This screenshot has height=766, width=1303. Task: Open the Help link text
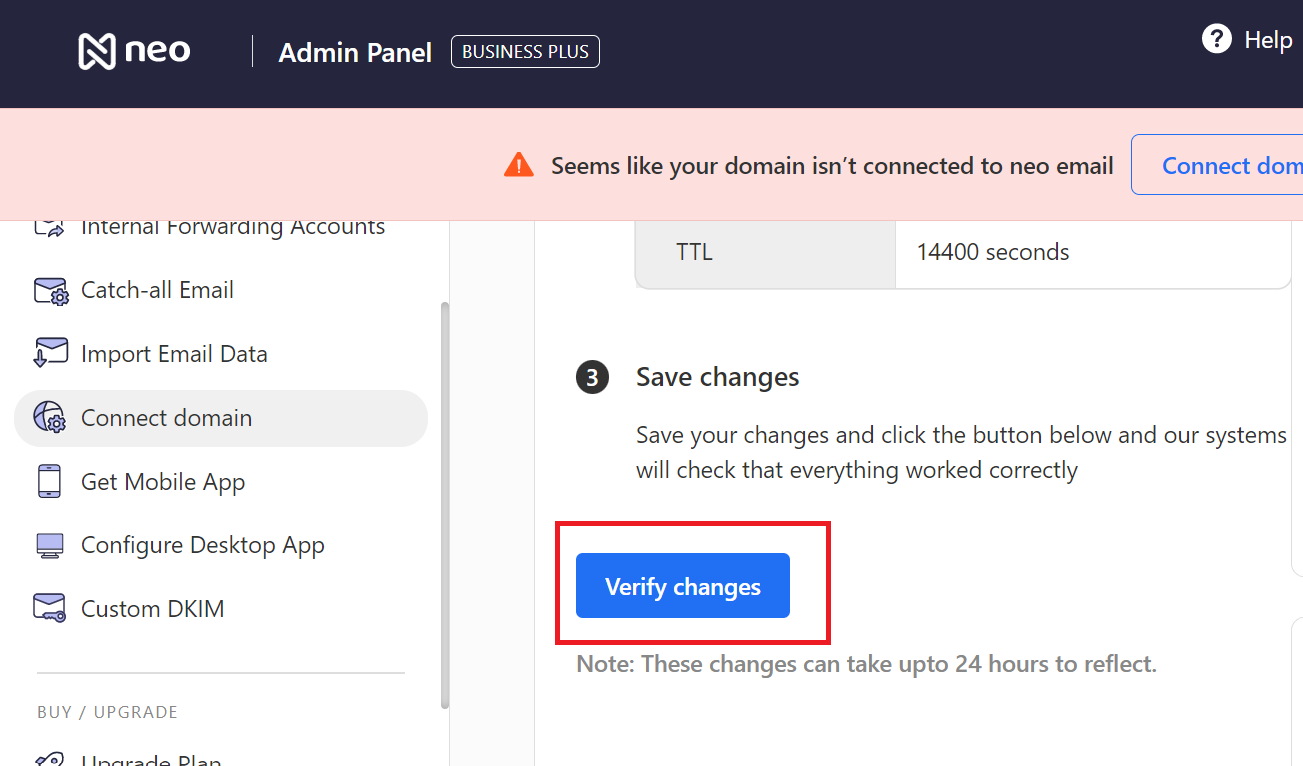pos(1268,40)
